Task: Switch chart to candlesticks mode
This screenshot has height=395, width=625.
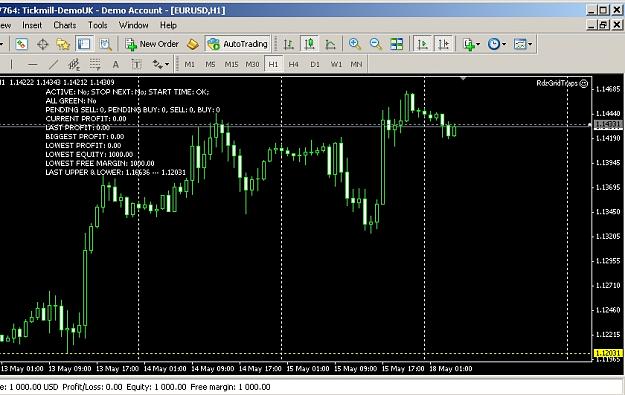Action: [310, 44]
